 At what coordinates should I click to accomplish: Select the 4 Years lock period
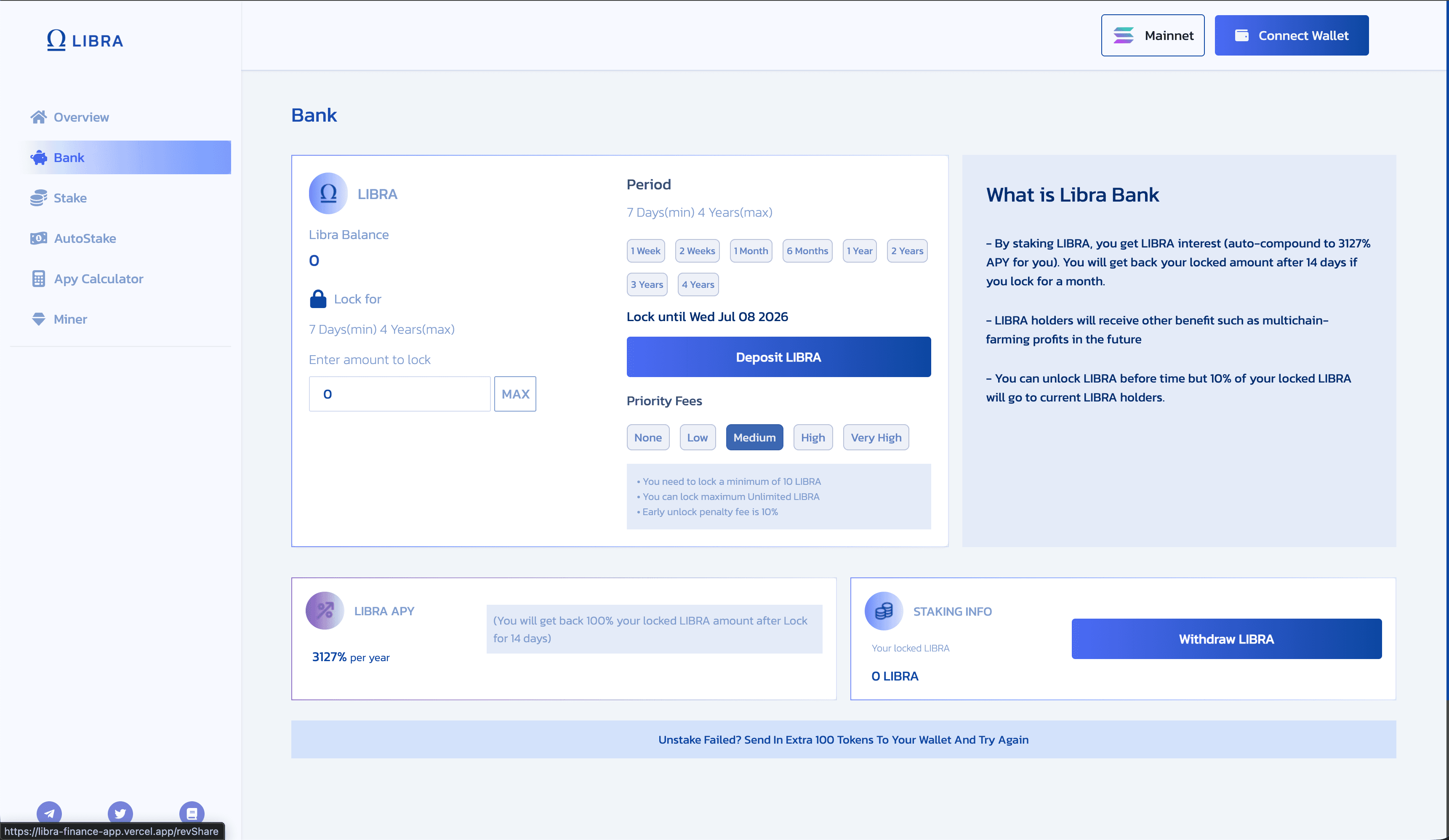[698, 284]
